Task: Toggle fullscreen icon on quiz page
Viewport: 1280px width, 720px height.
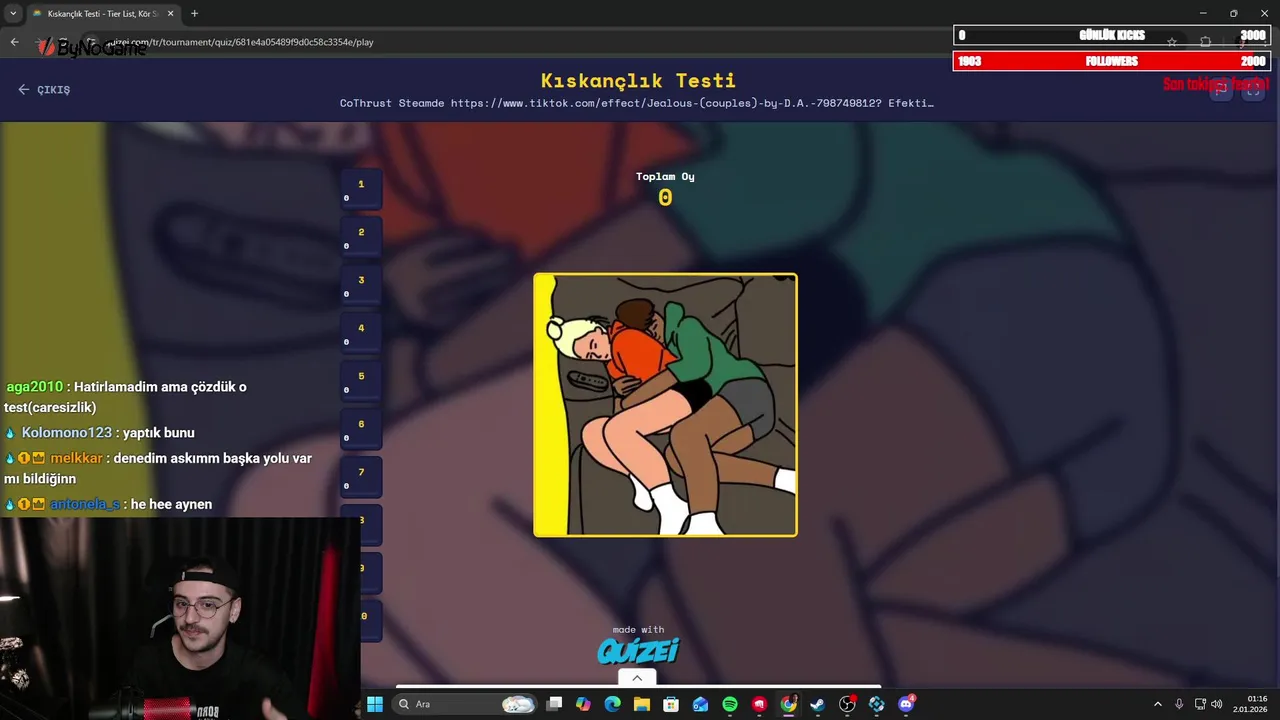Action: [x=1253, y=89]
